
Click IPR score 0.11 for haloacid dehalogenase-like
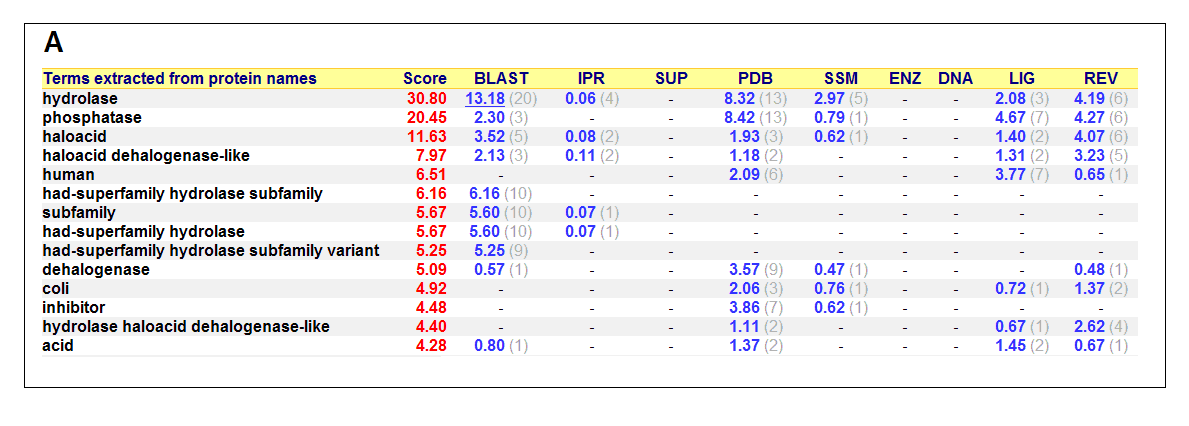click(x=579, y=155)
